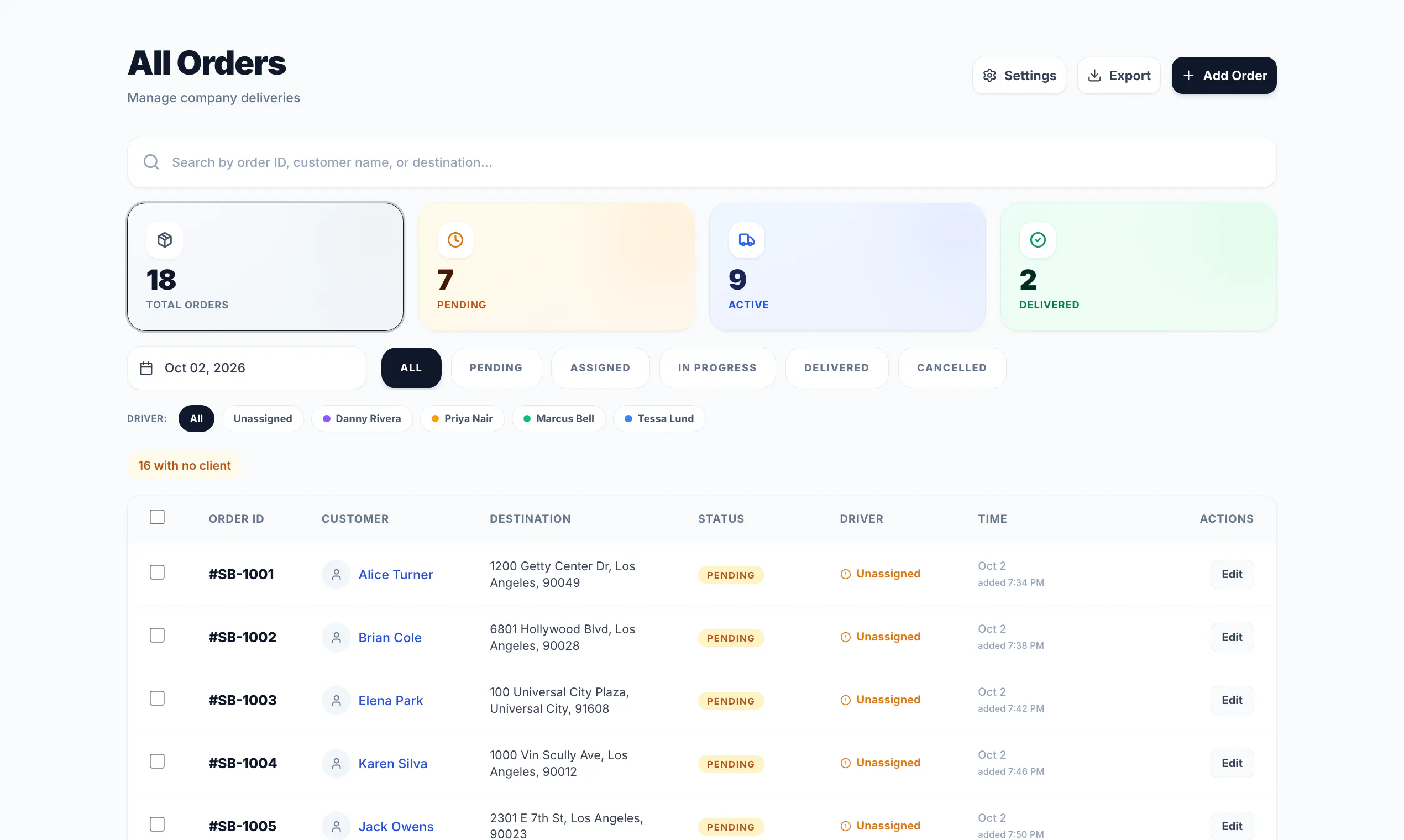1404x840 pixels.
Task: Check the box for order #SB-1003
Action: coord(157,699)
